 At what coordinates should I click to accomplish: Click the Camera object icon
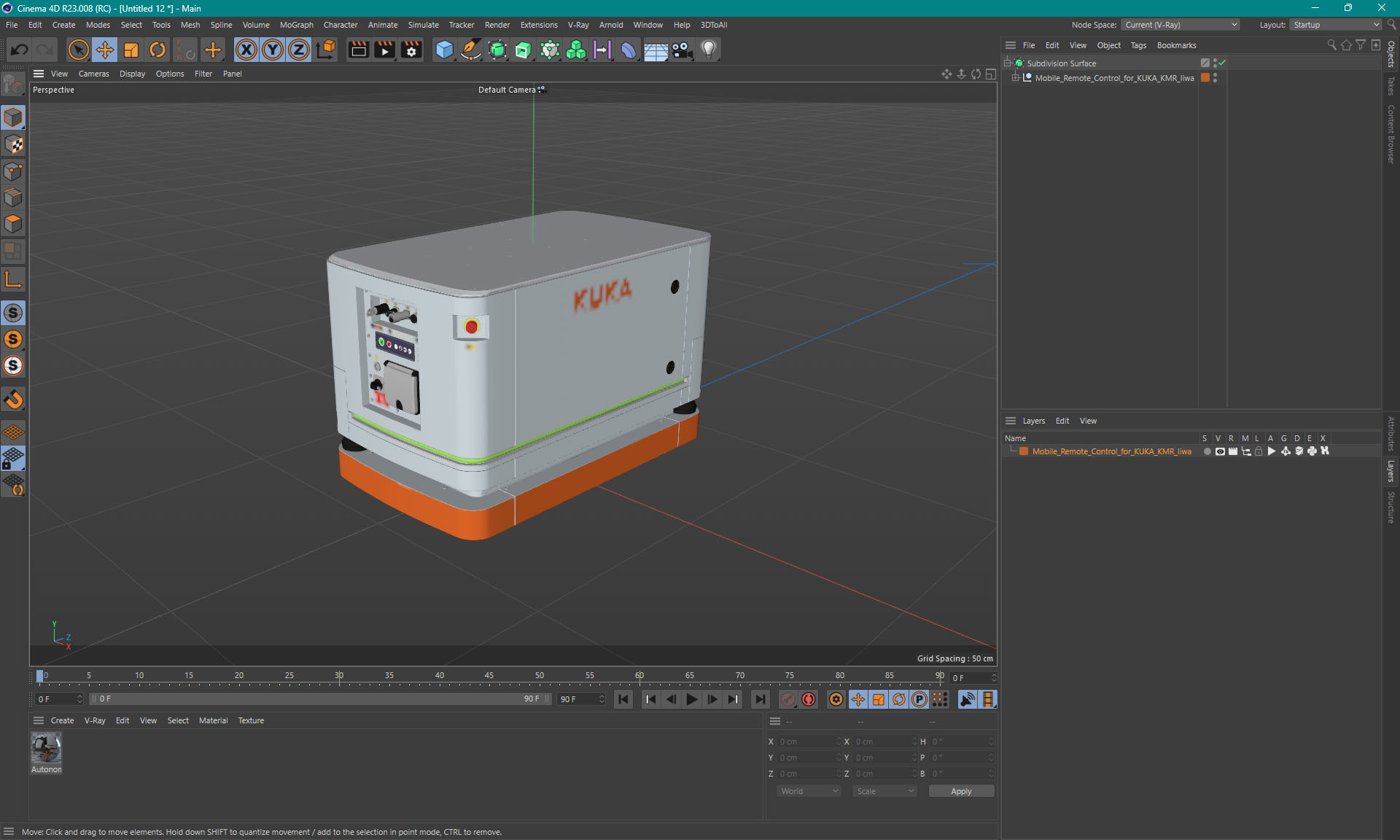682,50
